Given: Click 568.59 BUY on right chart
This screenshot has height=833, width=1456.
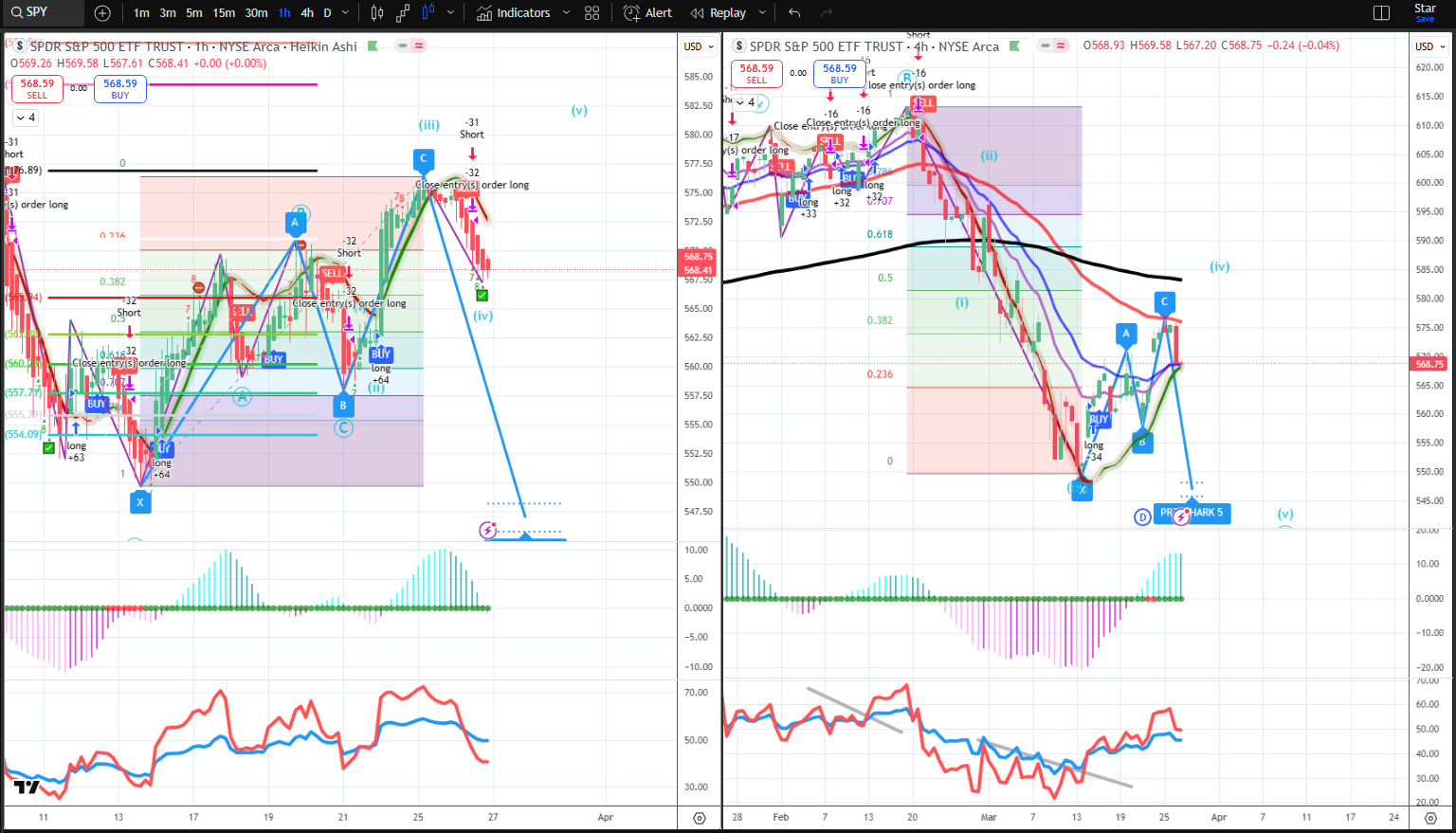Looking at the screenshot, I should pyautogui.click(x=840, y=73).
